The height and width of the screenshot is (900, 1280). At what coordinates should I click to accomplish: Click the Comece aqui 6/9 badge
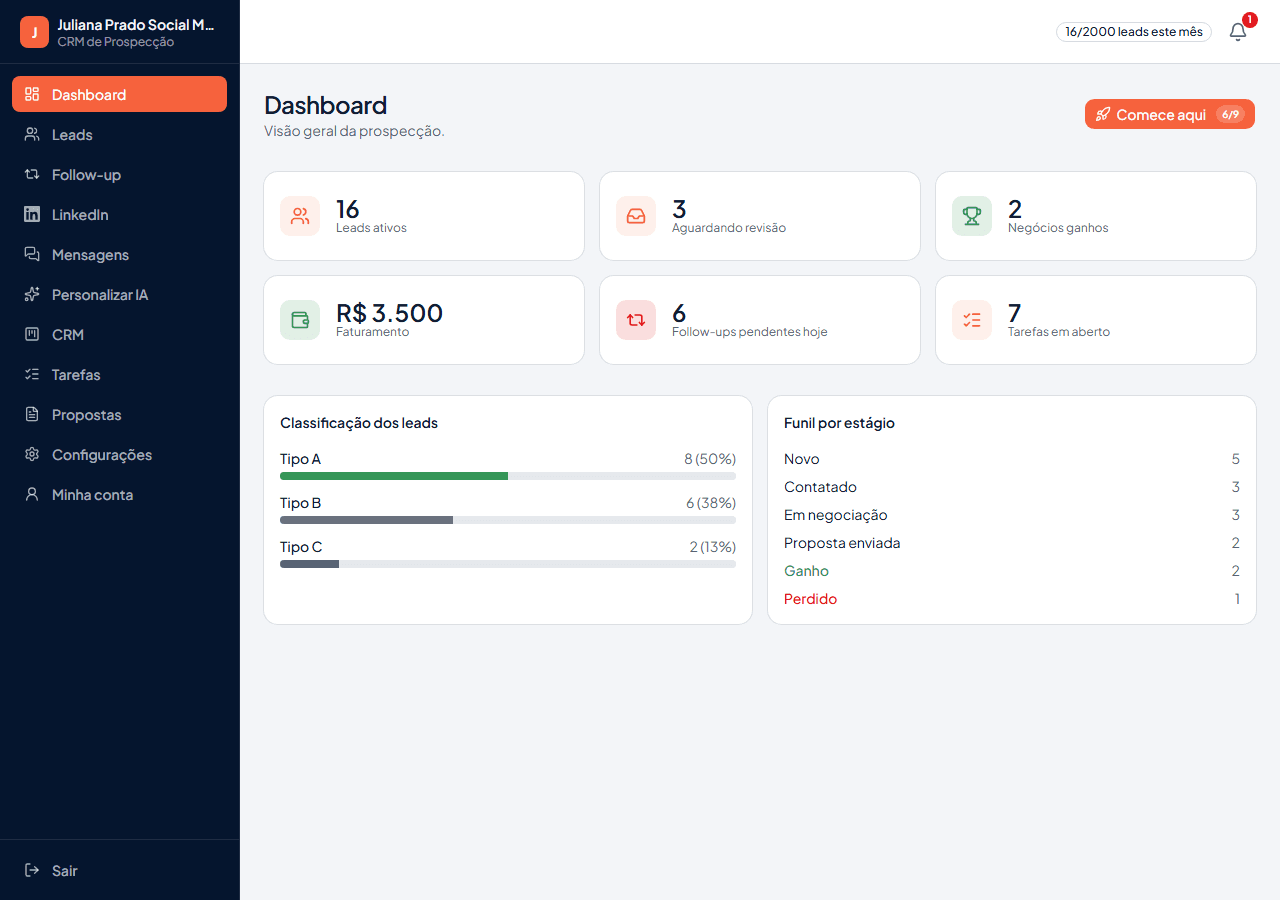[1230, 114]
